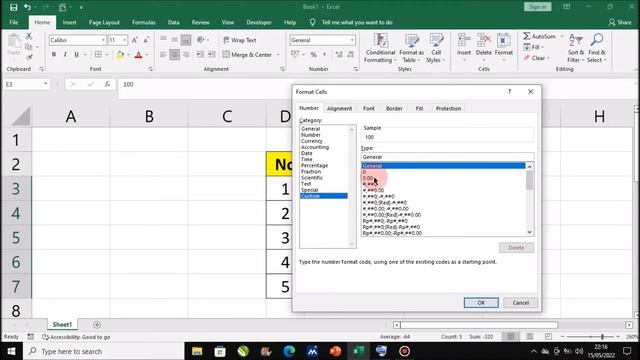640x360 pixels.
Task: Apply Percent Style to selection
Action: coord(313,54)
